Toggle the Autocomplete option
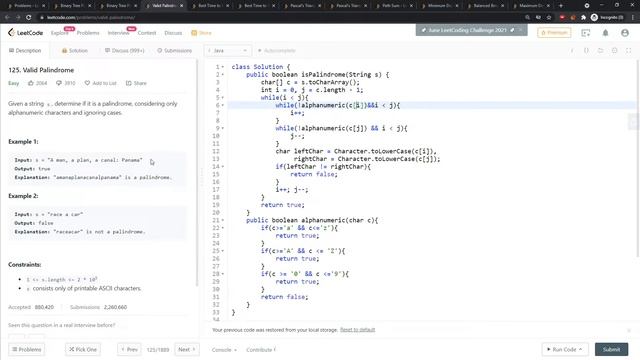Viewport: 640px width, 360px height. (276, 51)
